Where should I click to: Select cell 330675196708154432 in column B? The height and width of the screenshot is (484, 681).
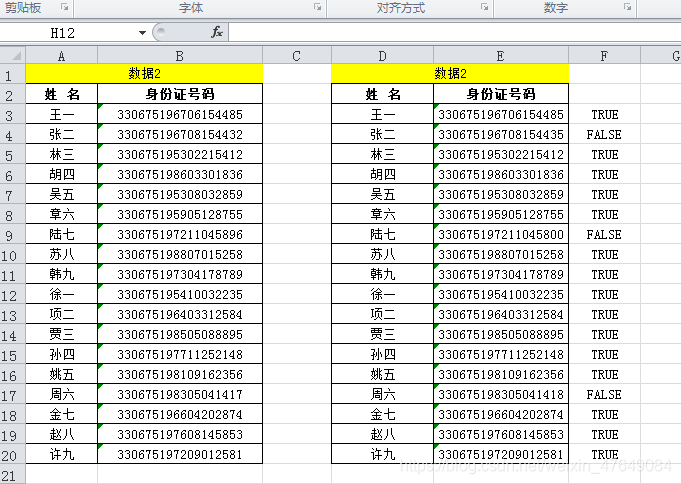click(180, 134)
